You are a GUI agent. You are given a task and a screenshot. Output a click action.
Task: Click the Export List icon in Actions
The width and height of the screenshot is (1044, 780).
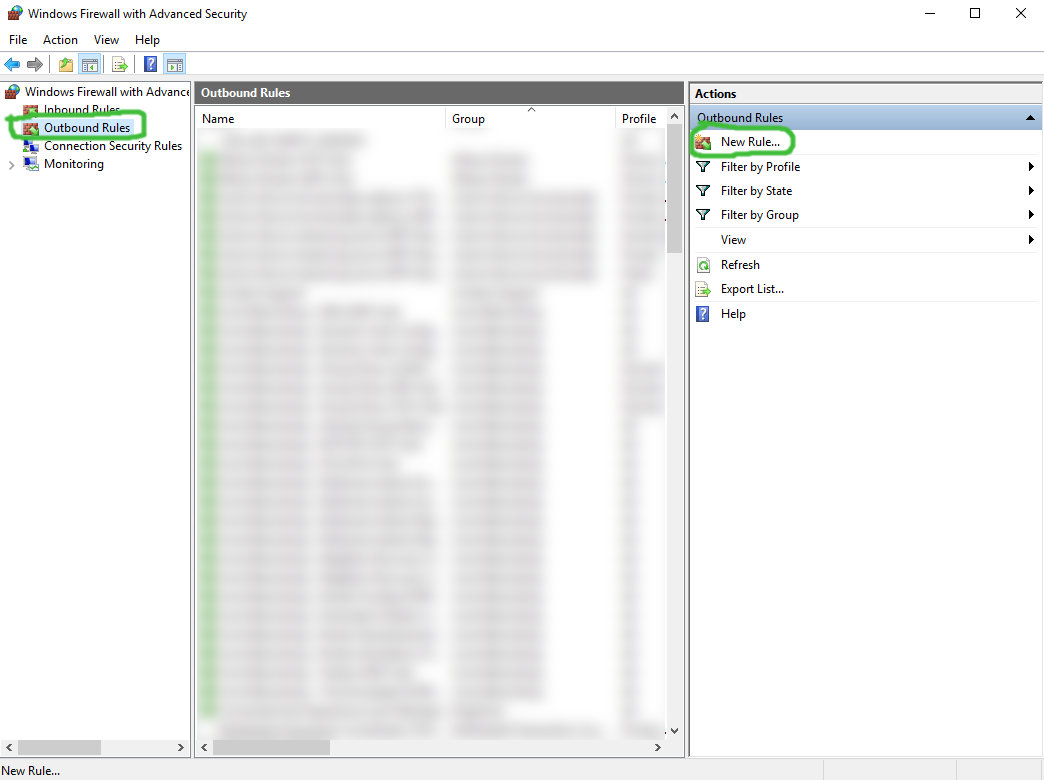(x=703, y=289)
